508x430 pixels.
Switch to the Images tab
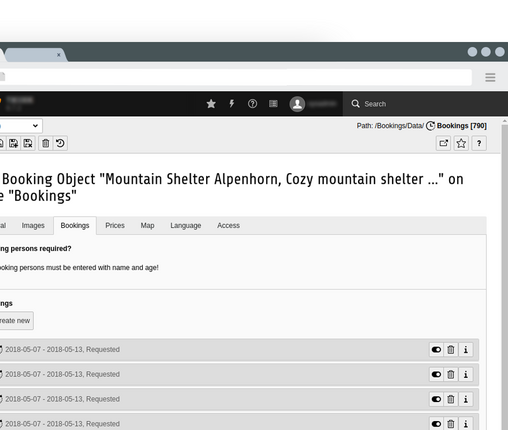[33, 226]
